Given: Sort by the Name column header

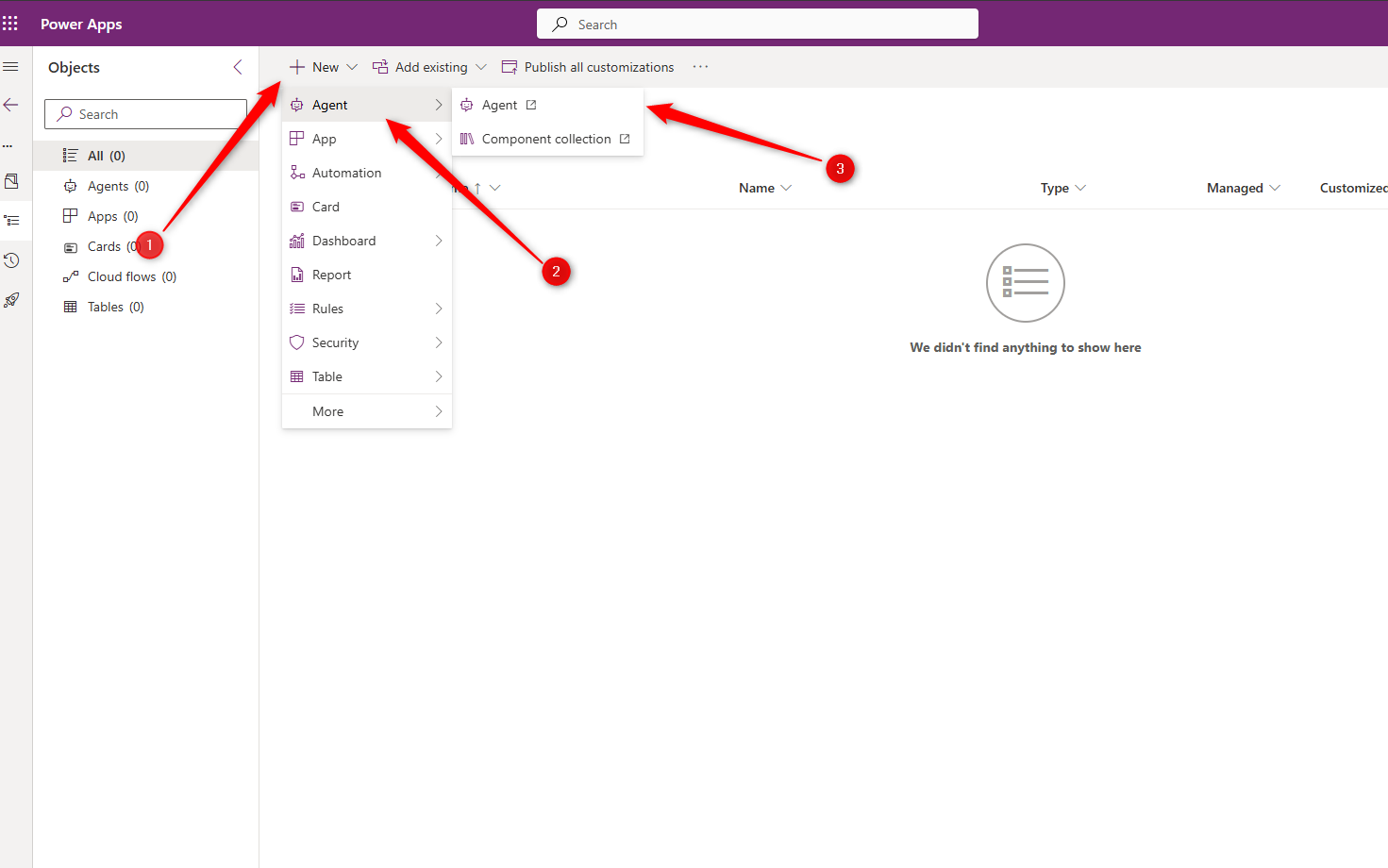Looking at the screenshot, I should (757, 188).
